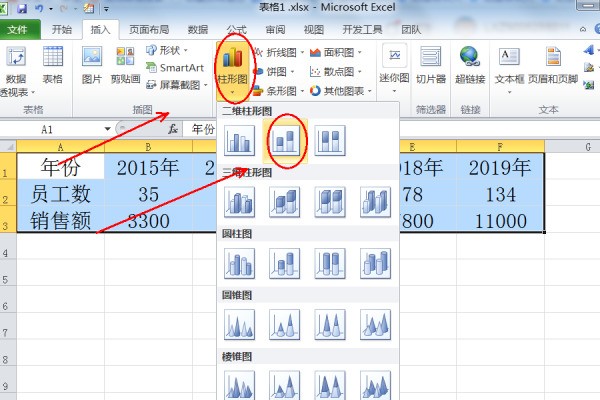This screenshot has height=400, width=600.
Task: Open the 散点图 scatter chart dropdown
Action: (x=336, y=72)
